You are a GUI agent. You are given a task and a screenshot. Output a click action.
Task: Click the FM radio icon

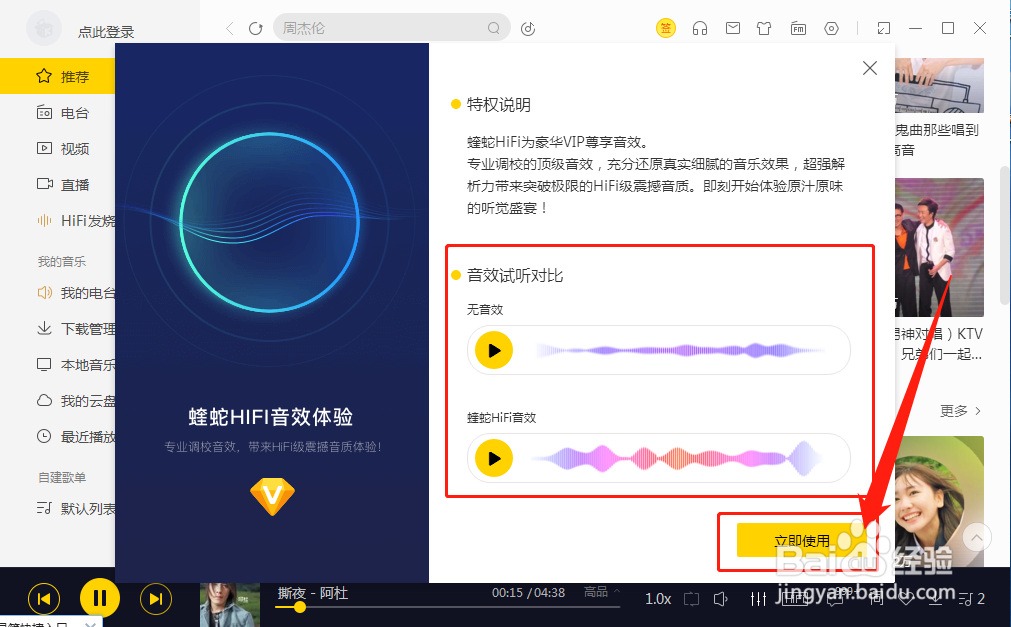(798, 28)
